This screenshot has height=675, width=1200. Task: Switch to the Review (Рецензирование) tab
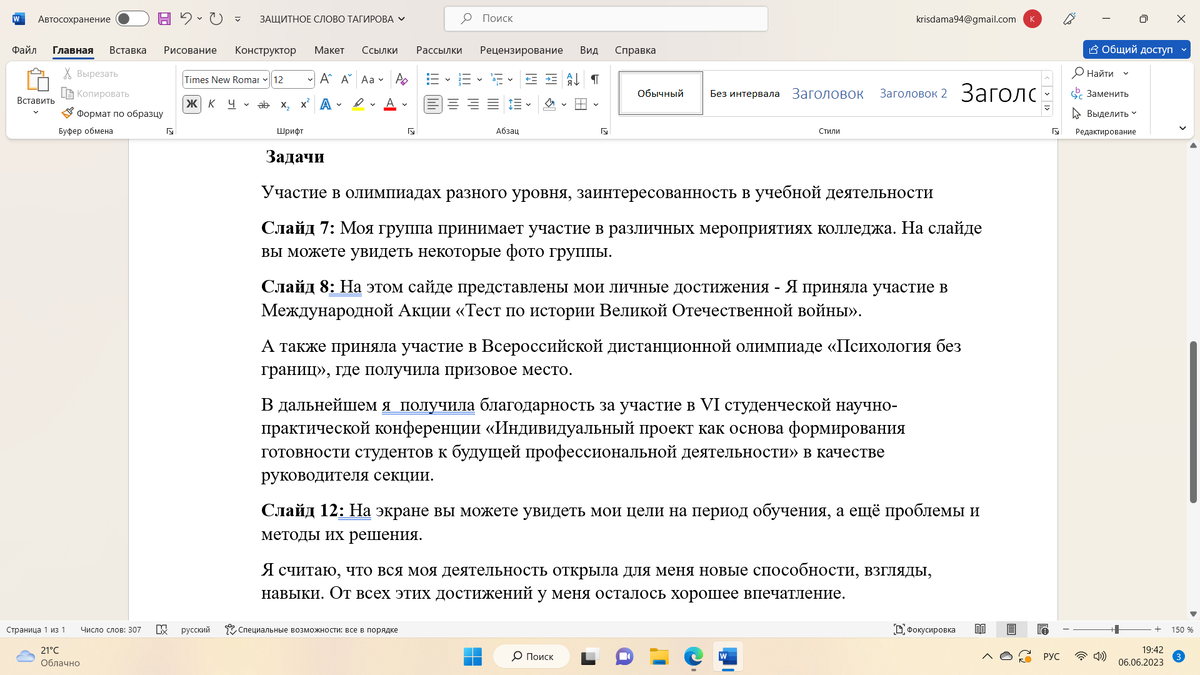tap(521, 50)
